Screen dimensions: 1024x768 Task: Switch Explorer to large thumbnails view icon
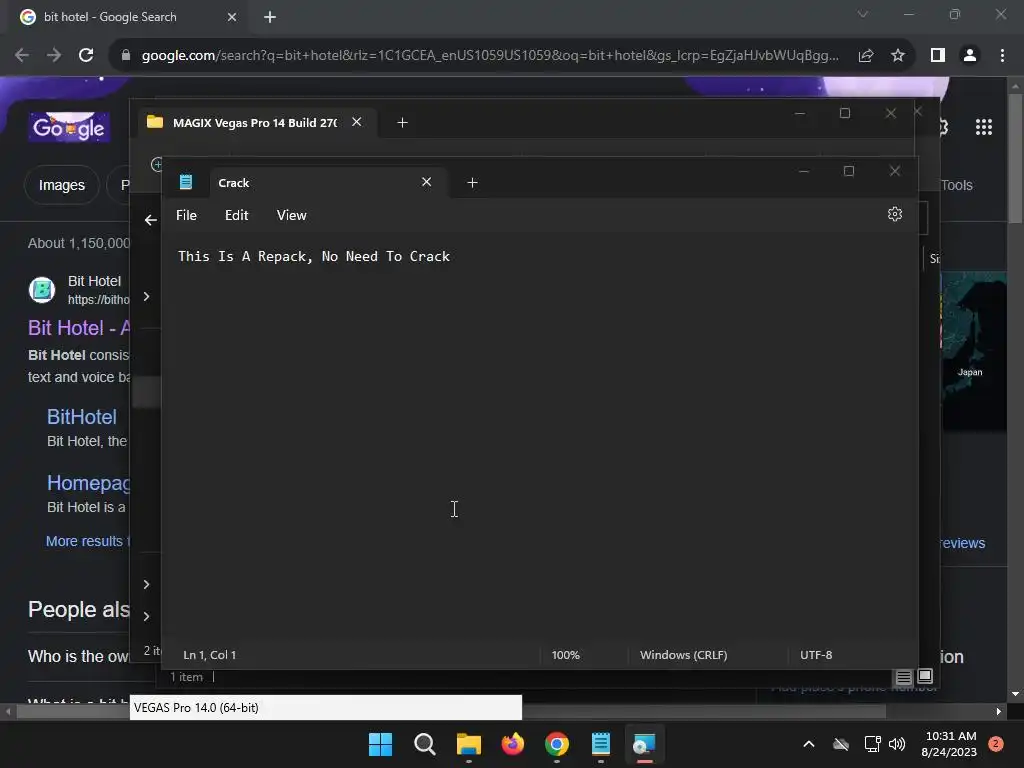pyautogui.click(x=925, y=677)
